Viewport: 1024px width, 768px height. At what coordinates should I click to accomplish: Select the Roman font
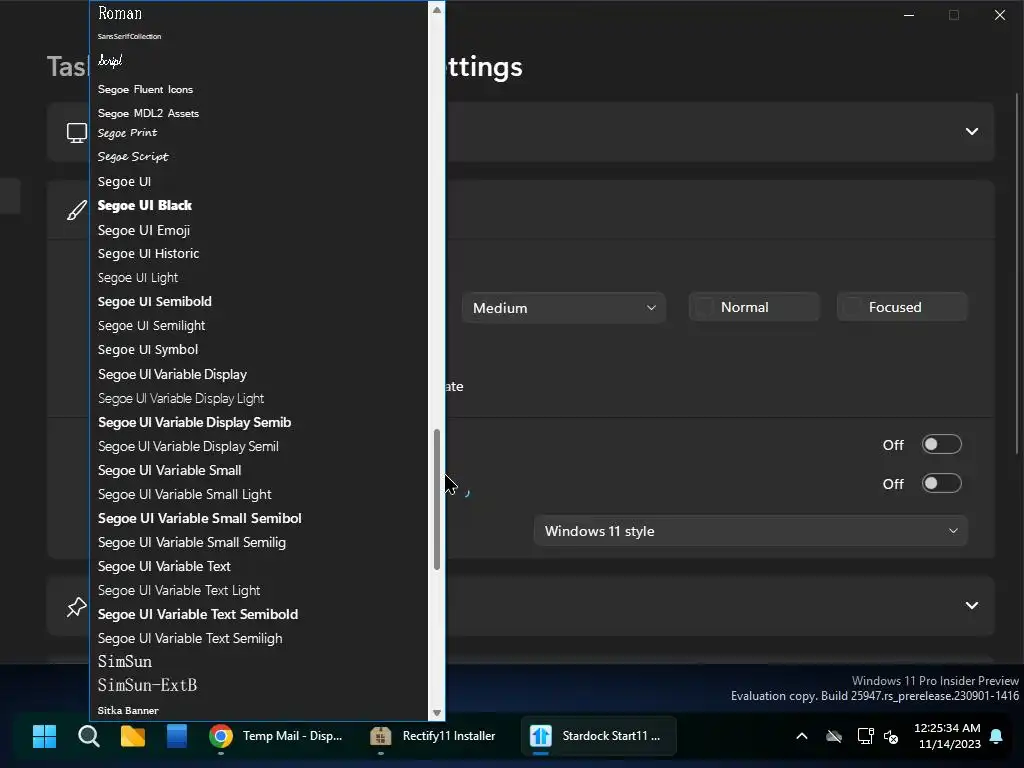pos(259,13)
